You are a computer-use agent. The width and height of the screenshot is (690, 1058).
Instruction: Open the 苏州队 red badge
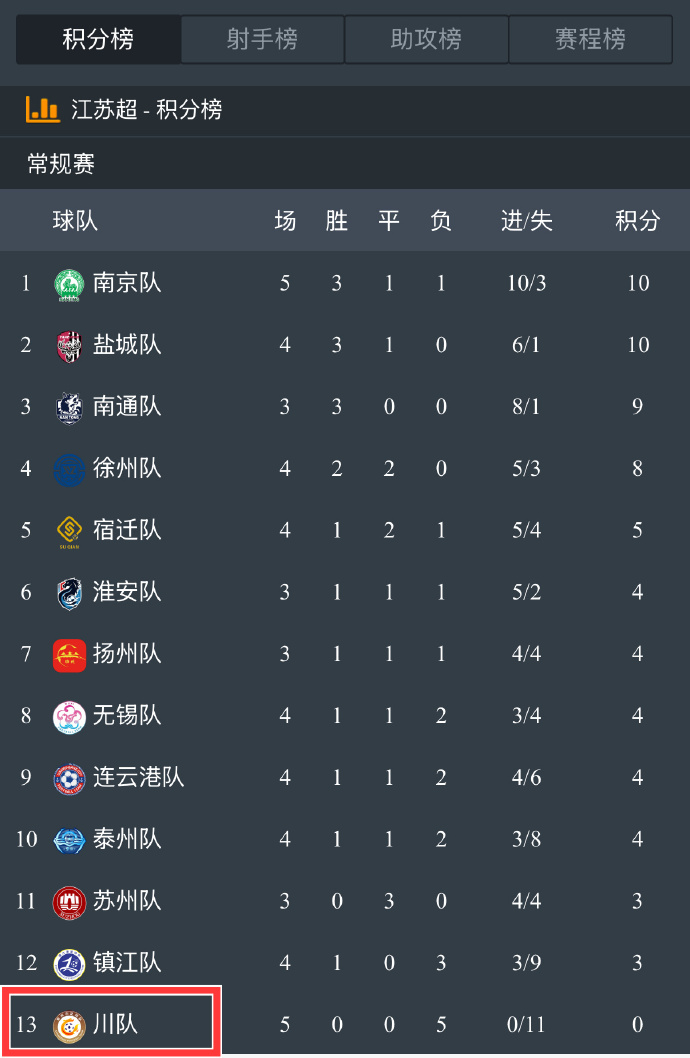click(x=69, y=902)
